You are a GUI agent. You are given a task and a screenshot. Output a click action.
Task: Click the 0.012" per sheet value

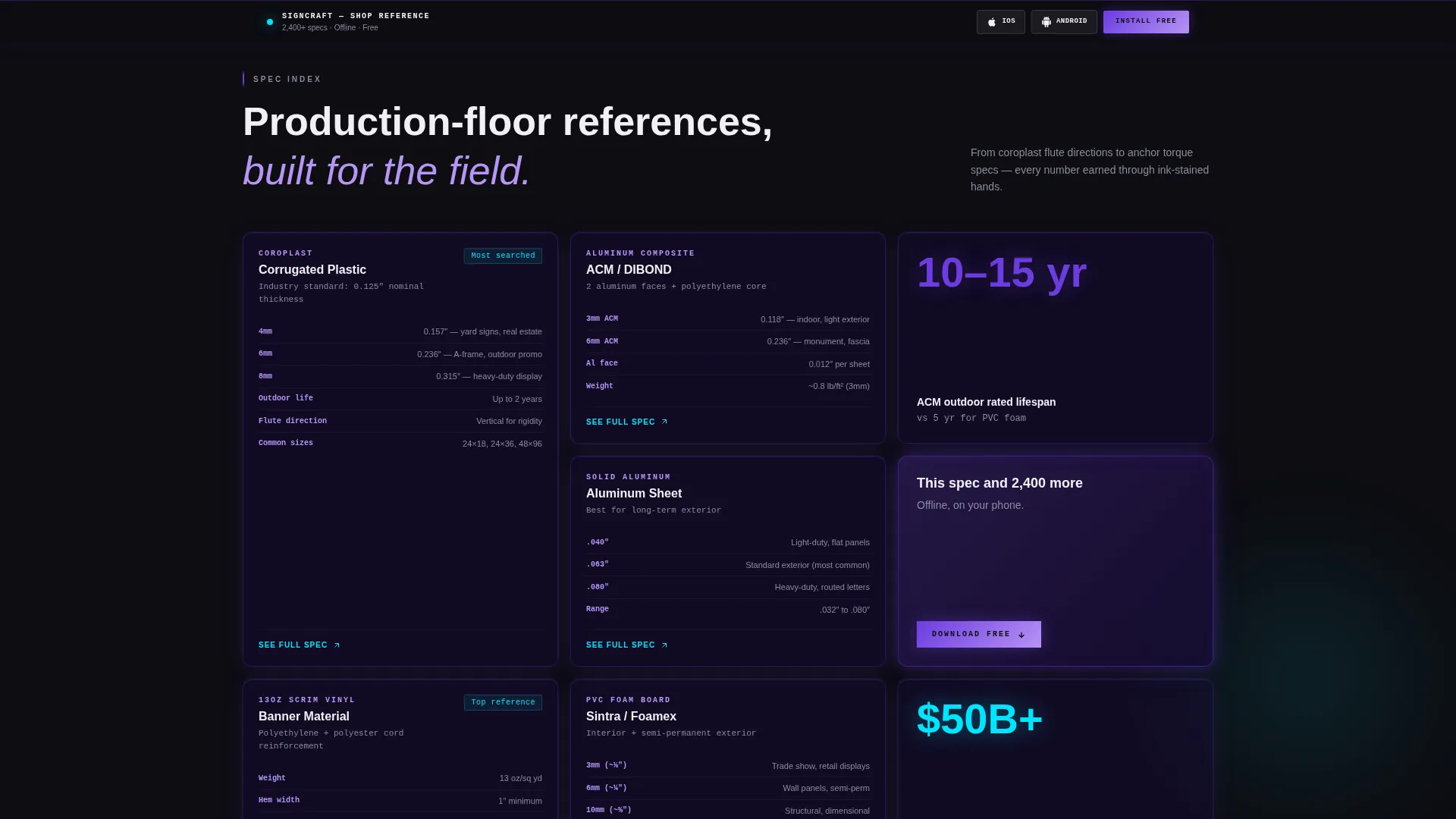click(839, 364)
